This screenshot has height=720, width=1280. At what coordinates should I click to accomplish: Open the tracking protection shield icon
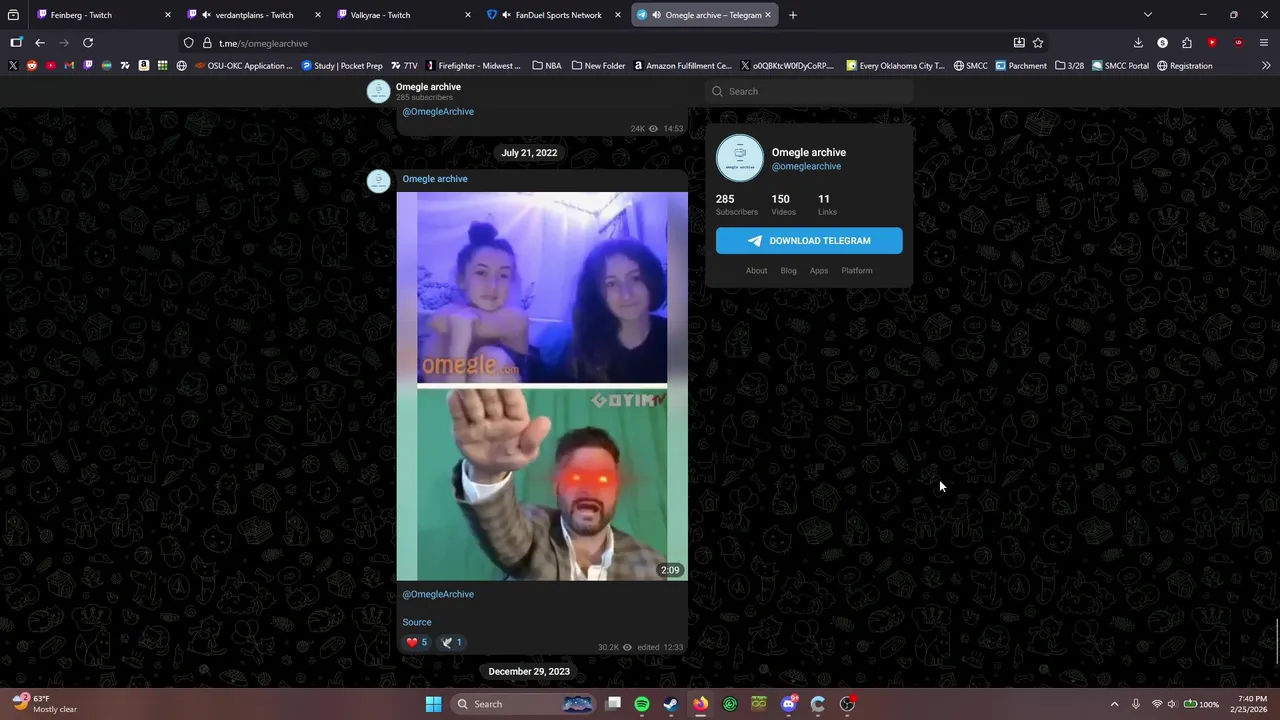click(x=188, y=43)
